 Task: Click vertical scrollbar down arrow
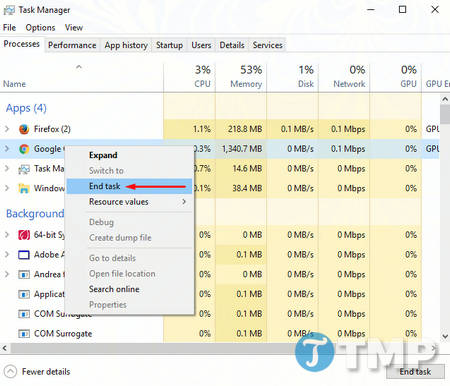tap(445, 336)
